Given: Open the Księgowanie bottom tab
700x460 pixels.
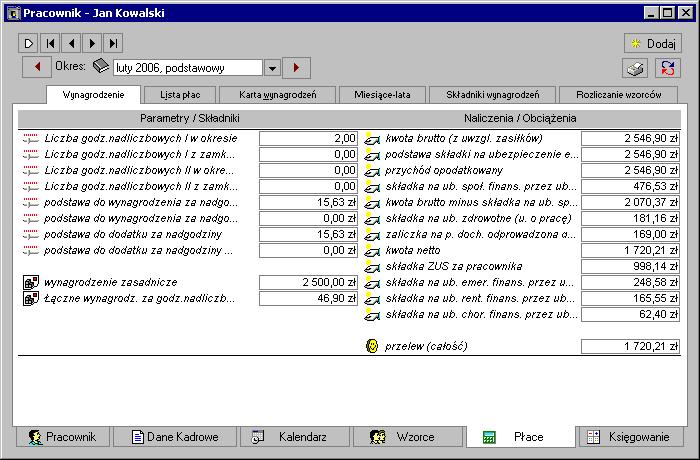Looking at the screenshot, I should click(631, 436).
